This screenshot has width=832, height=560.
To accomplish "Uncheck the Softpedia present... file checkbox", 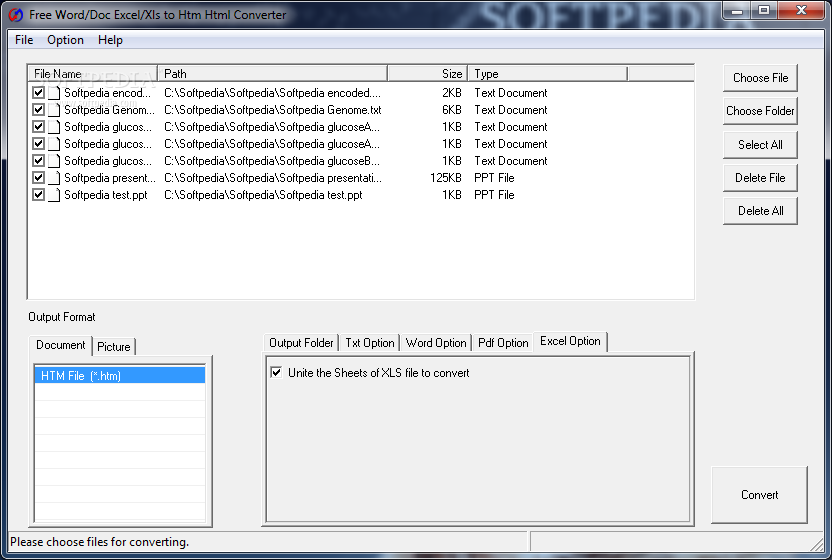I will coord(38,178).
